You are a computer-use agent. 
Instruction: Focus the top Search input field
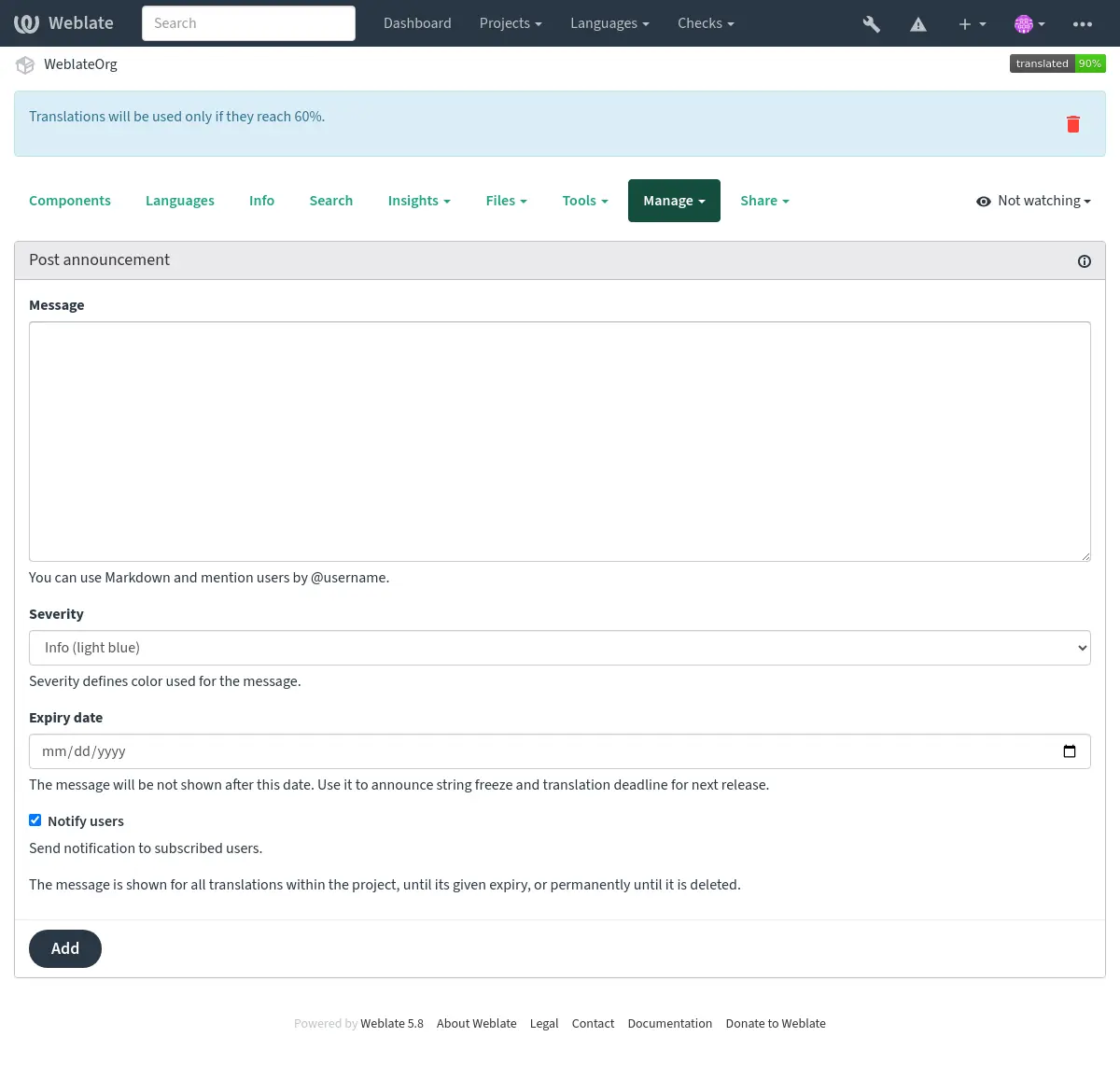click(248, 23)
